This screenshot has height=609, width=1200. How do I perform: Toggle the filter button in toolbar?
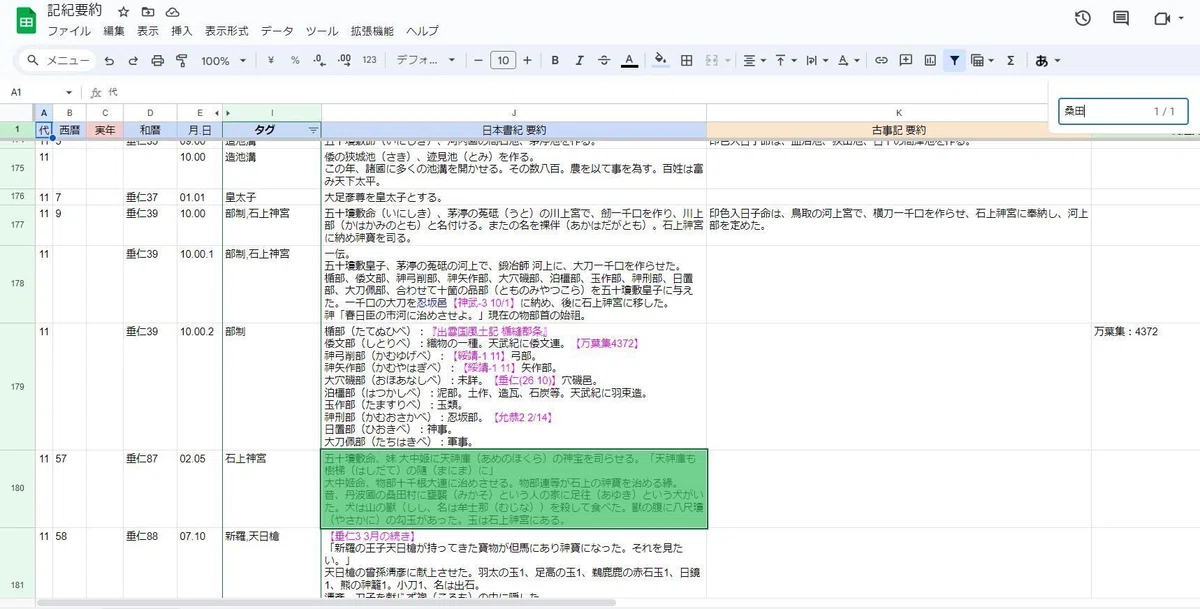tap(955, 61)
